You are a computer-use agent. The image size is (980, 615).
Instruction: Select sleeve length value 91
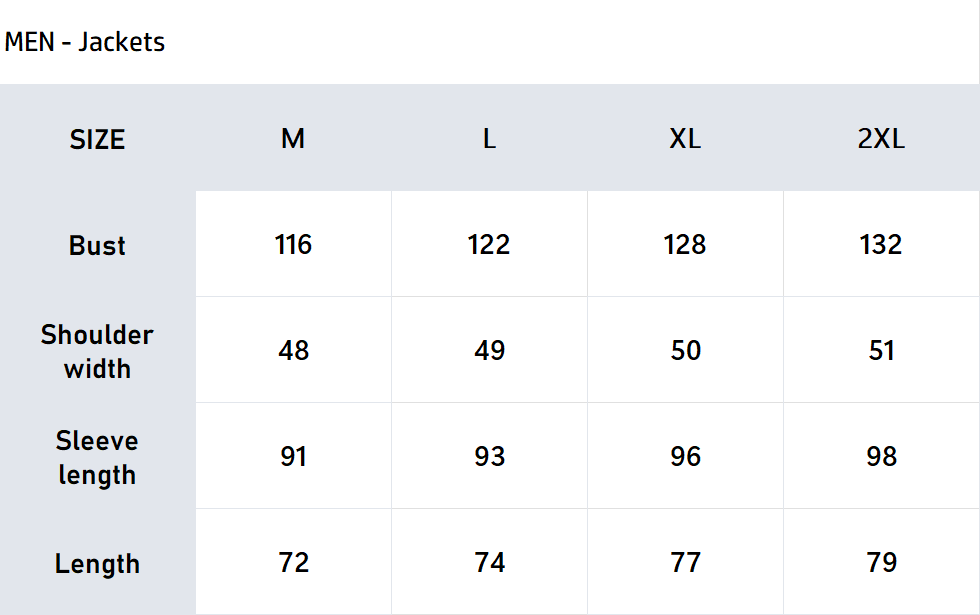[x=293, y=456]
